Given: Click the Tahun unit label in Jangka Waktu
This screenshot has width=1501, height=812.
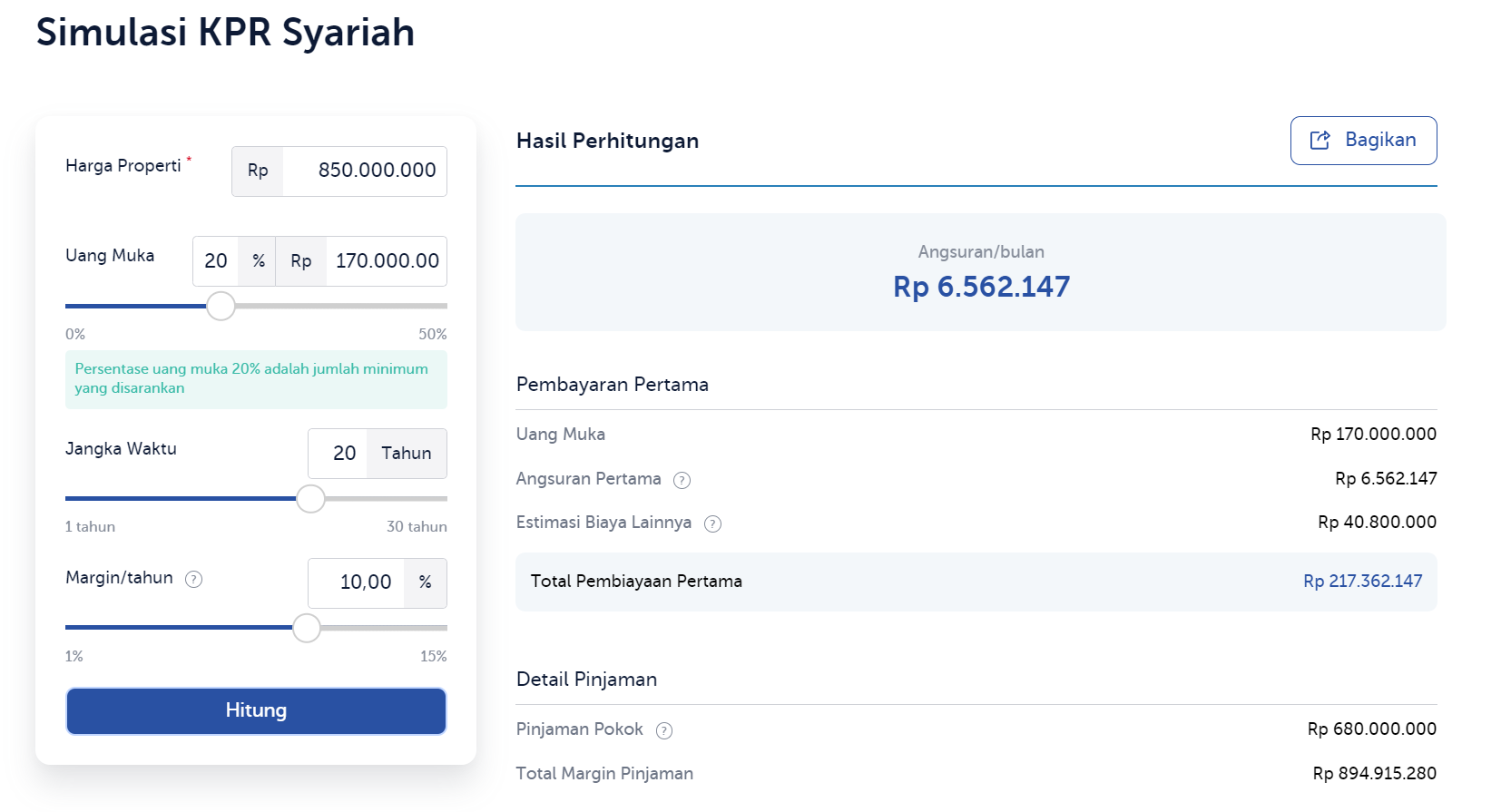Looking at the screenshot, I should pos(406,454).
